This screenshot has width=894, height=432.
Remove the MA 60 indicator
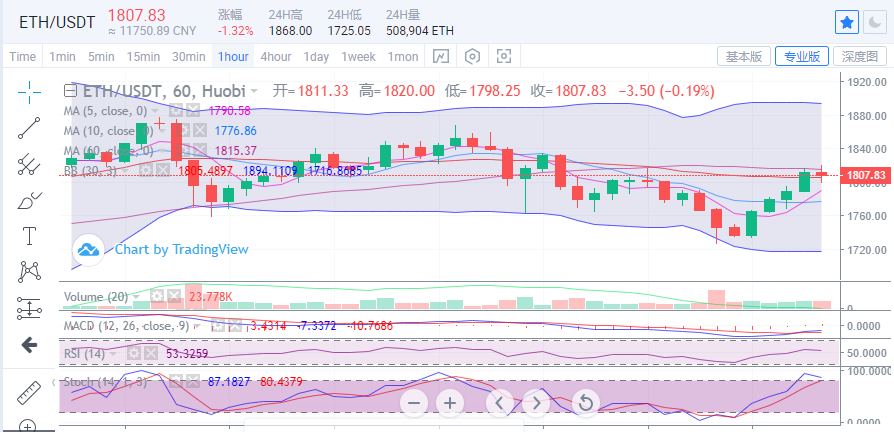click(198, 150)
